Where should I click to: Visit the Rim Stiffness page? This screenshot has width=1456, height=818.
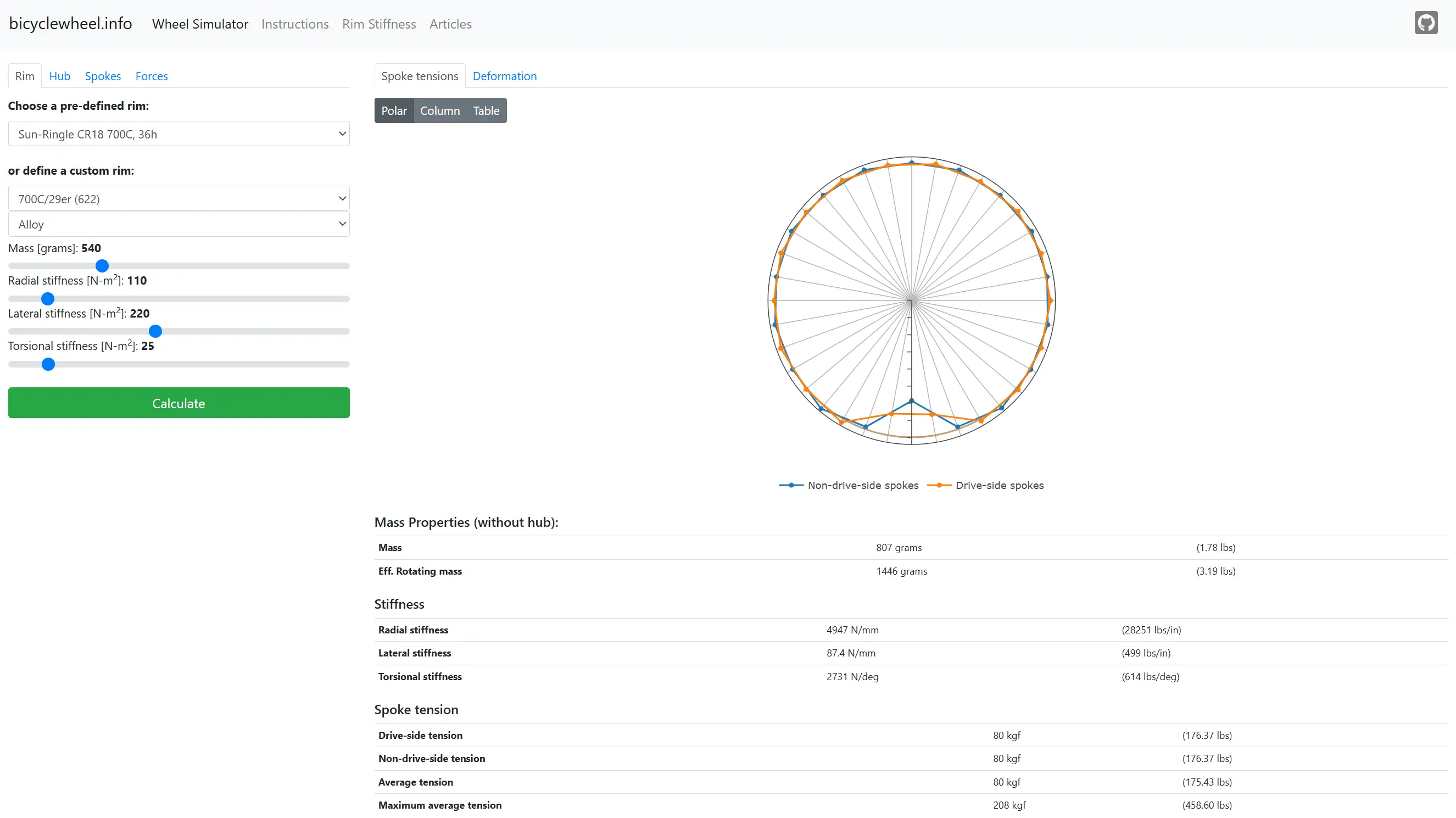(379, 24)
